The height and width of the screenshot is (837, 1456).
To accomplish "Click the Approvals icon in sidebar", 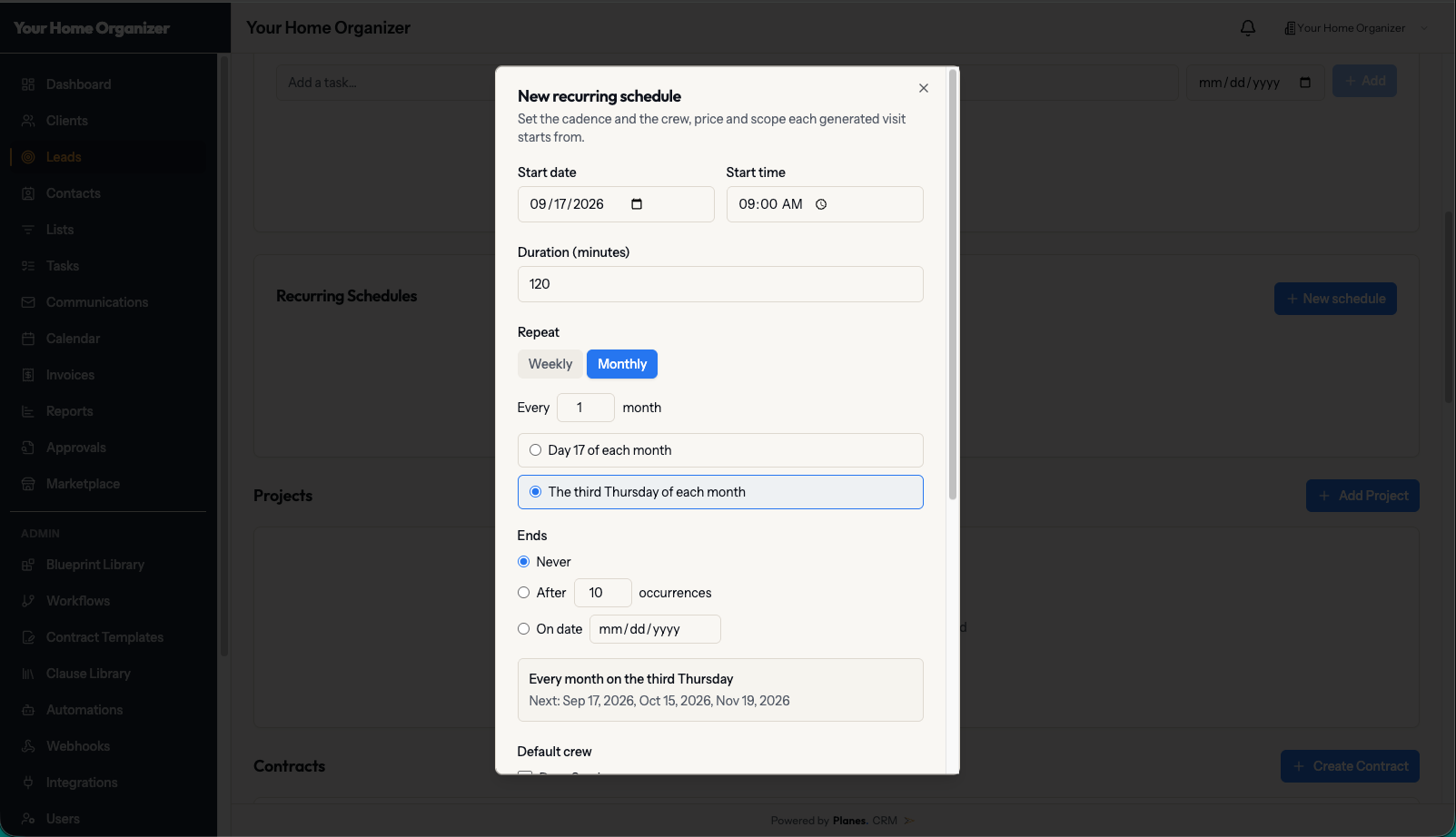I will point(28,448).
